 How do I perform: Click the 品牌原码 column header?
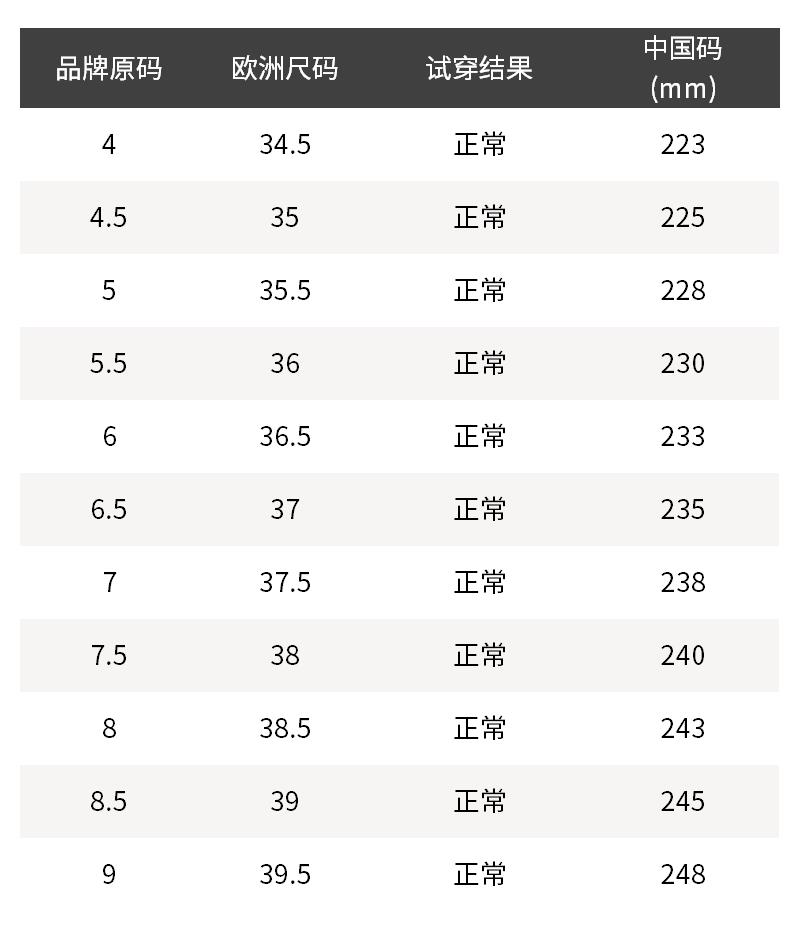tap(109, 68)
